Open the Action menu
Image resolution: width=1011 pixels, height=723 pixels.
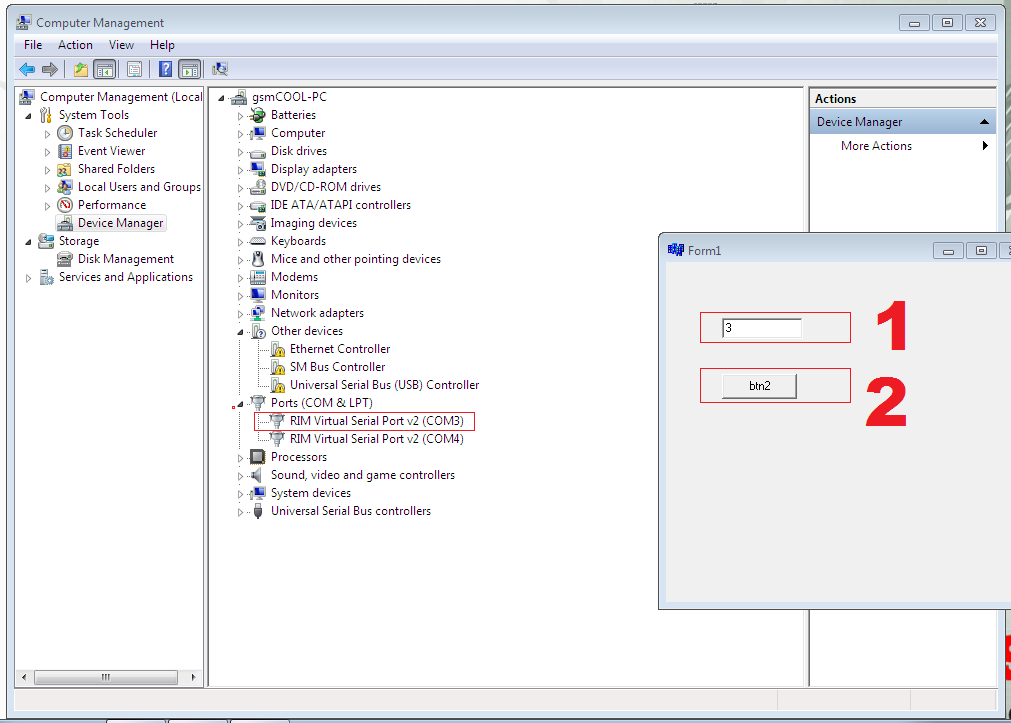coord(75,45)
